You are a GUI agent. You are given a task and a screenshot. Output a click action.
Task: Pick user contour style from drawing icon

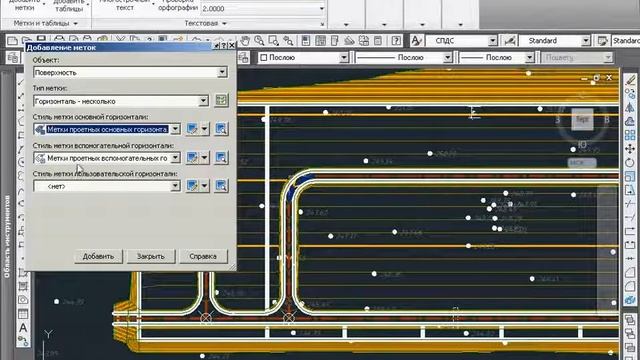221,186
